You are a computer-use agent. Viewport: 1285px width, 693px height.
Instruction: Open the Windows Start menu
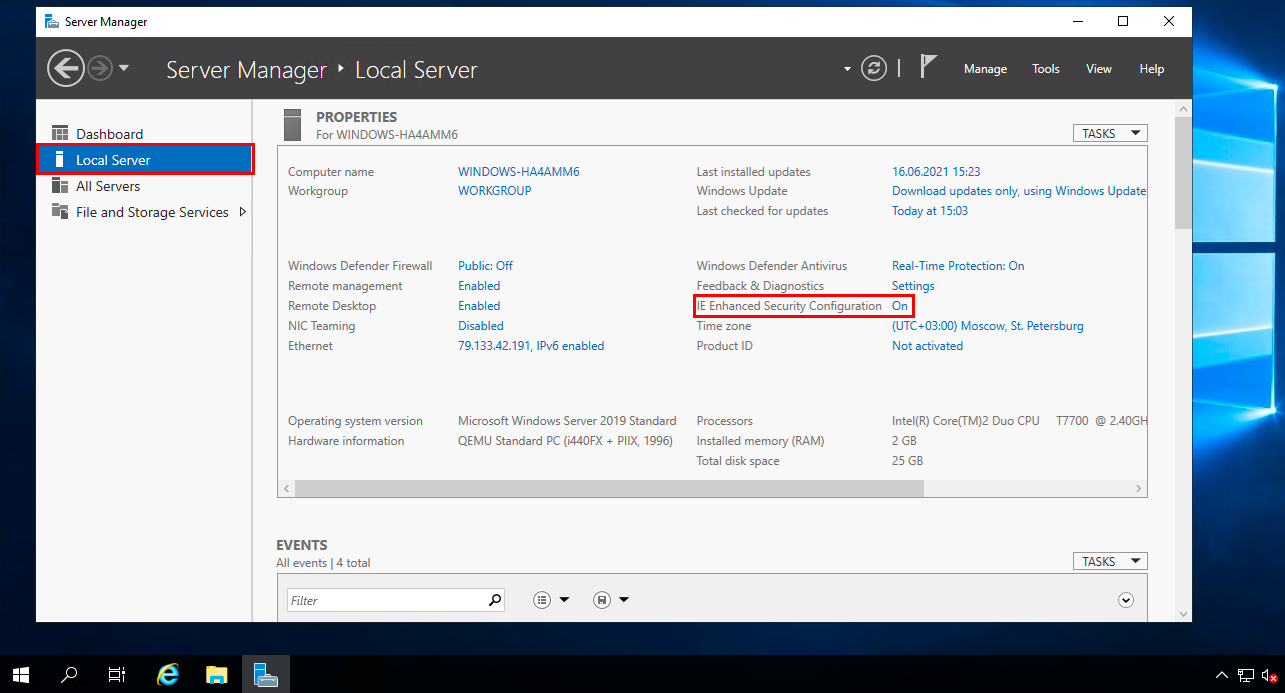(x=21, y=675)
